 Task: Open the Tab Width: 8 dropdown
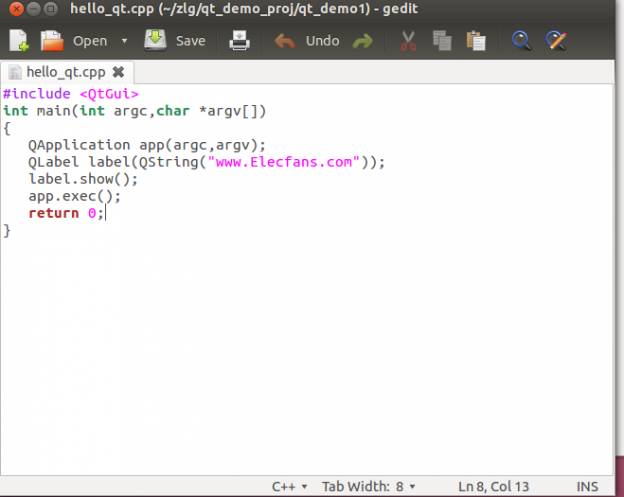click(x=369, y=486)
